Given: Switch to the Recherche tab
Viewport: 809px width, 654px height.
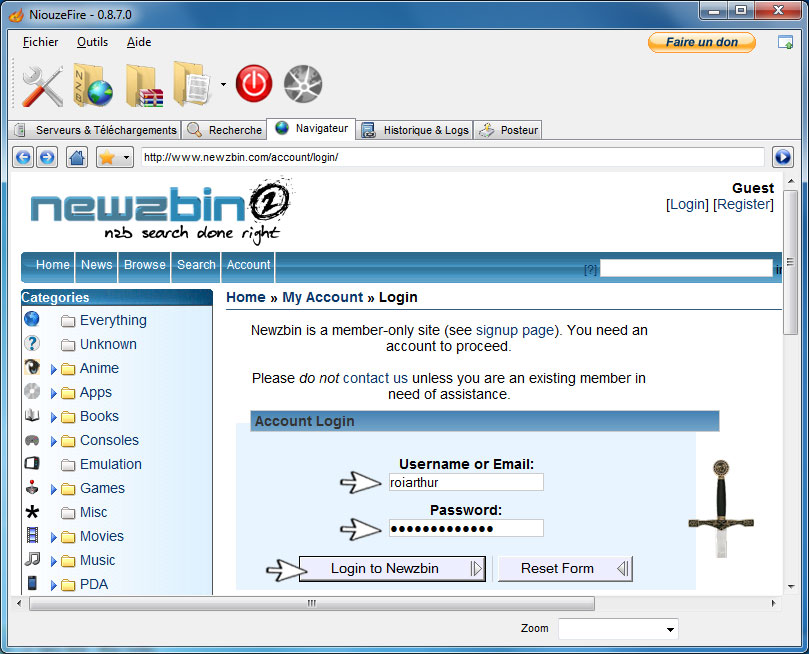Looking at the screenshot, I should (224, 130).
